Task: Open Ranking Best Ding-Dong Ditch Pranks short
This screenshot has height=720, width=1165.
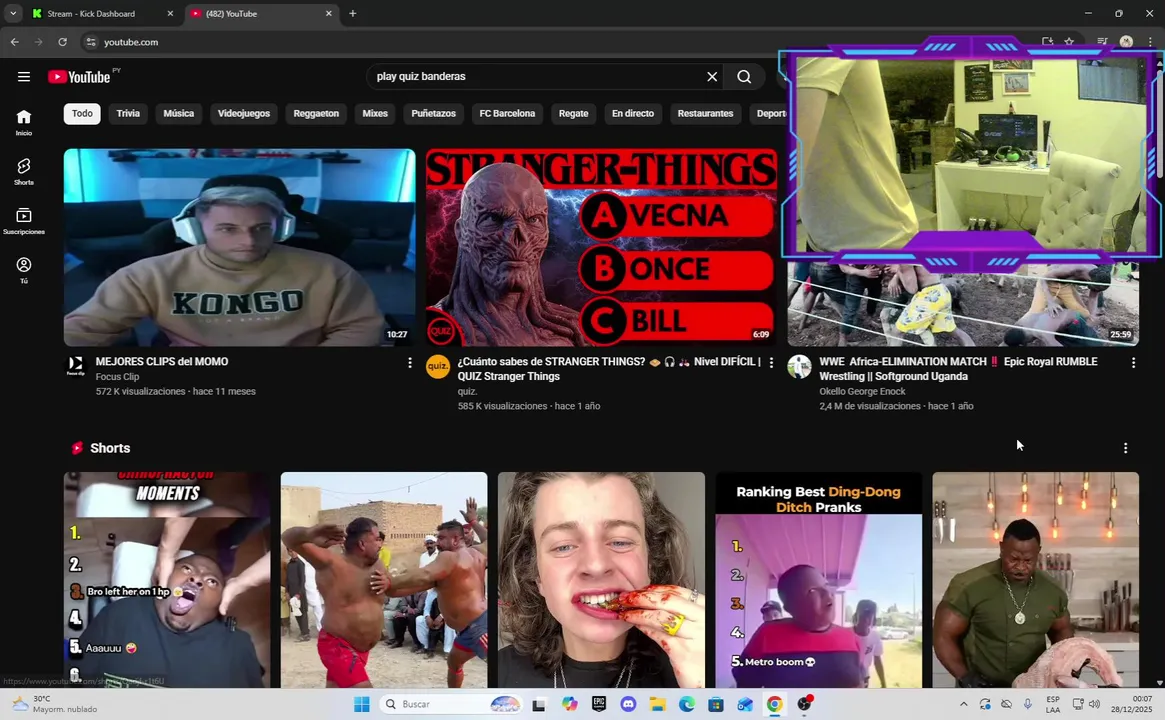Action: pyautogui.click(x=818, y=580)
